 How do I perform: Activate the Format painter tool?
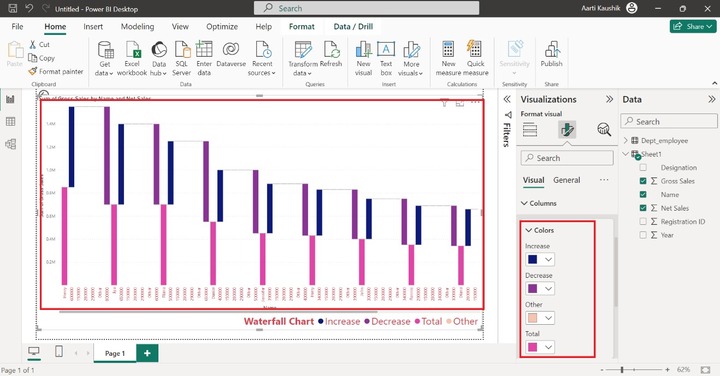click(56, 71)
